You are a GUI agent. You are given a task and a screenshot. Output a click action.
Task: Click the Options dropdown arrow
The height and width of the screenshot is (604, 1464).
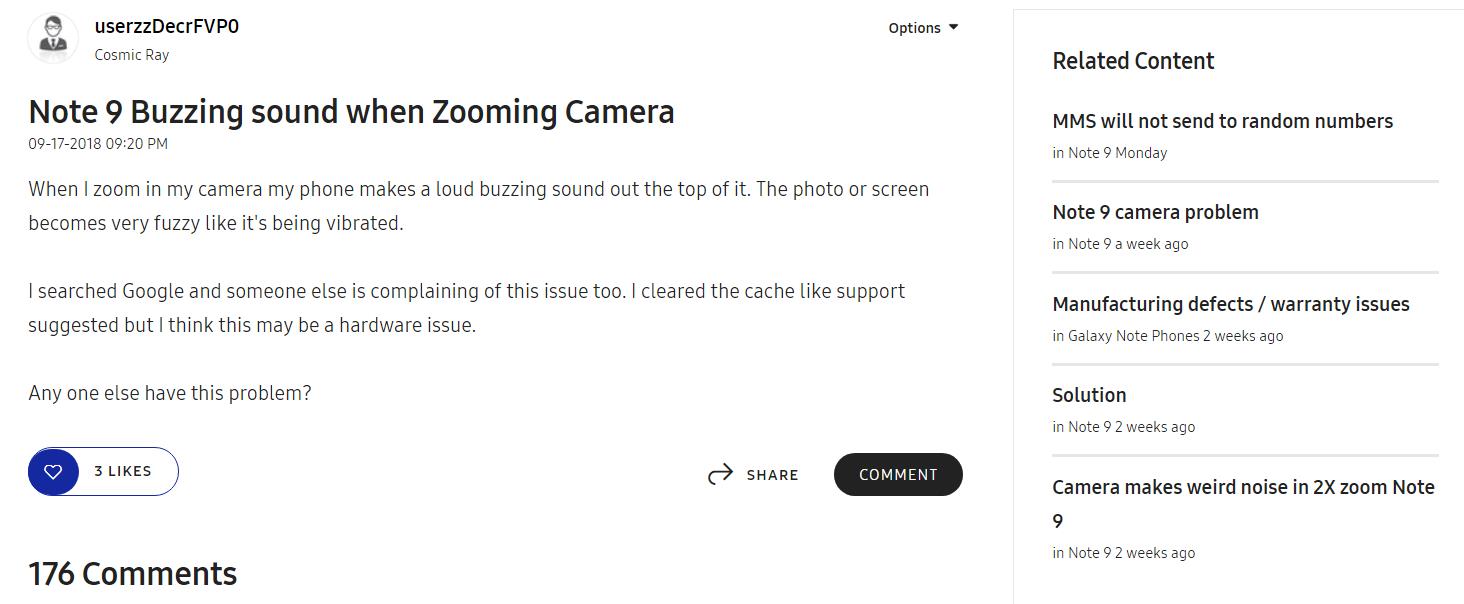(x=953, y=27)
